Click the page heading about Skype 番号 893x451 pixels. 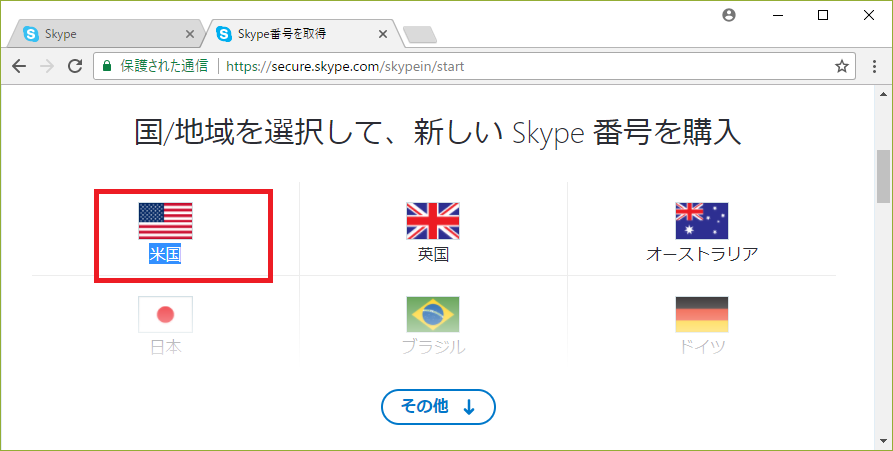[x=437, y=132]
